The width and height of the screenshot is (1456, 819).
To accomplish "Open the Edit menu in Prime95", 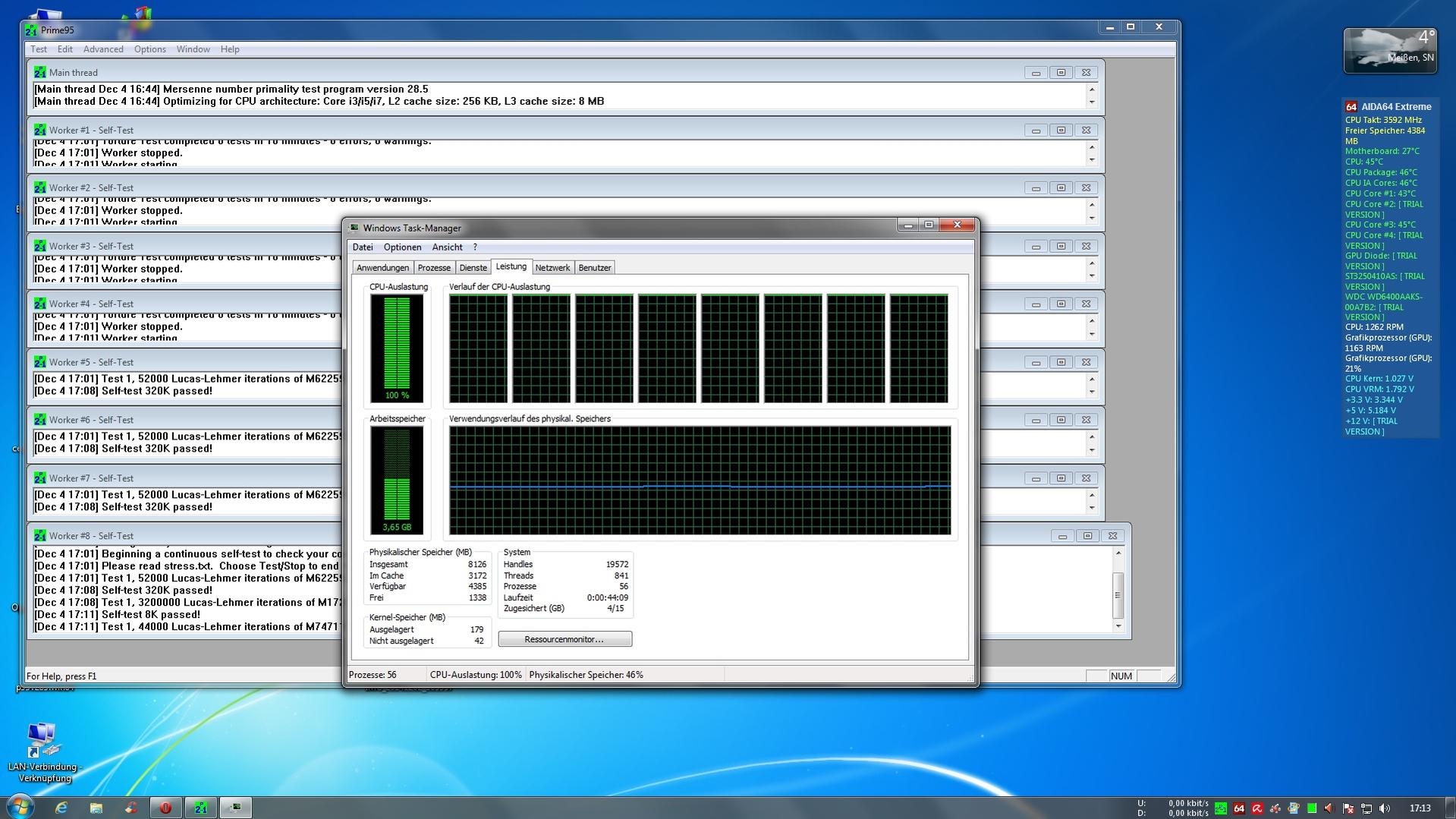I will coord(65,49).
